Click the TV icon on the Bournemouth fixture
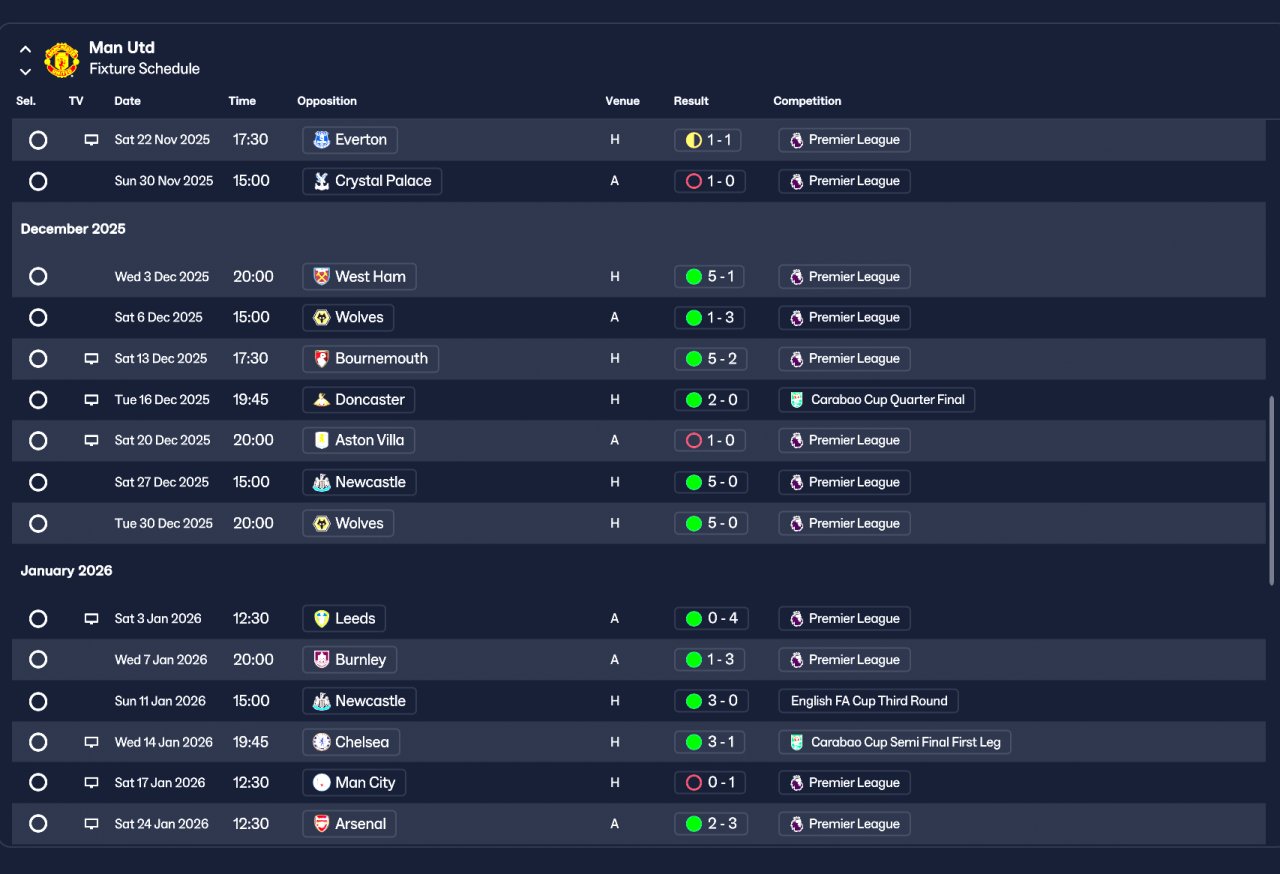 point(91,359)
